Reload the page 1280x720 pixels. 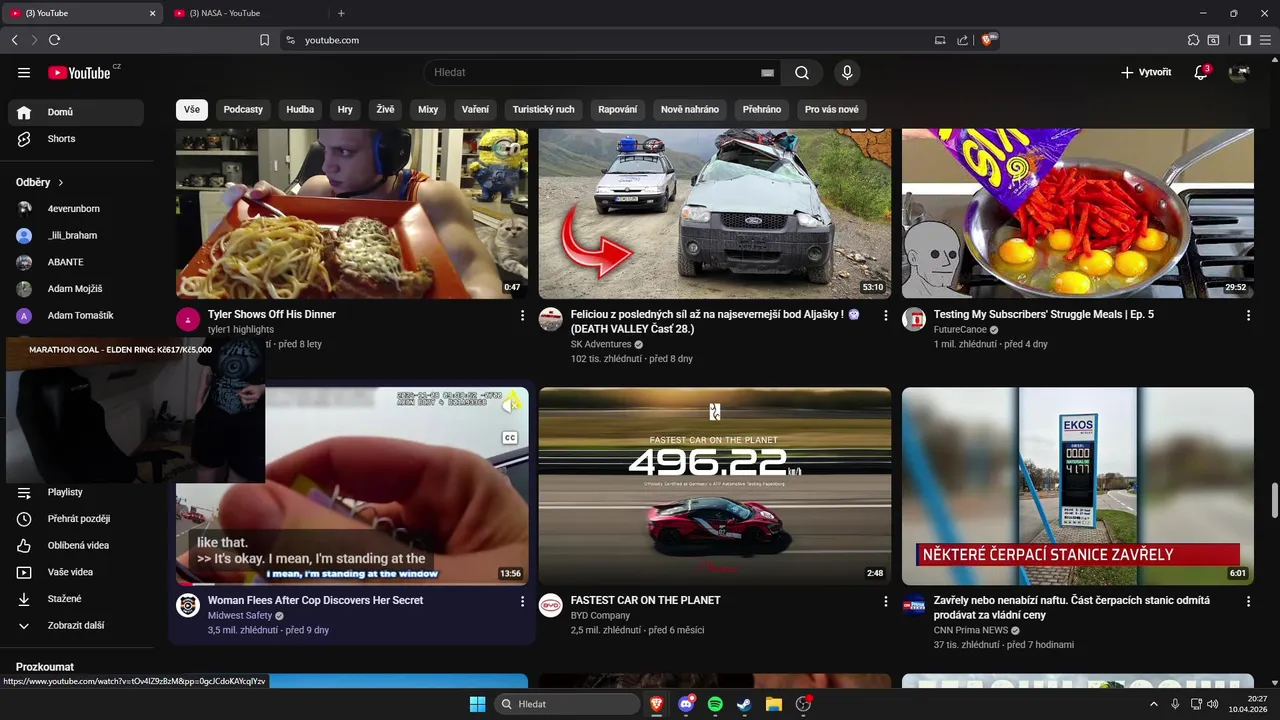click(54, 40)
